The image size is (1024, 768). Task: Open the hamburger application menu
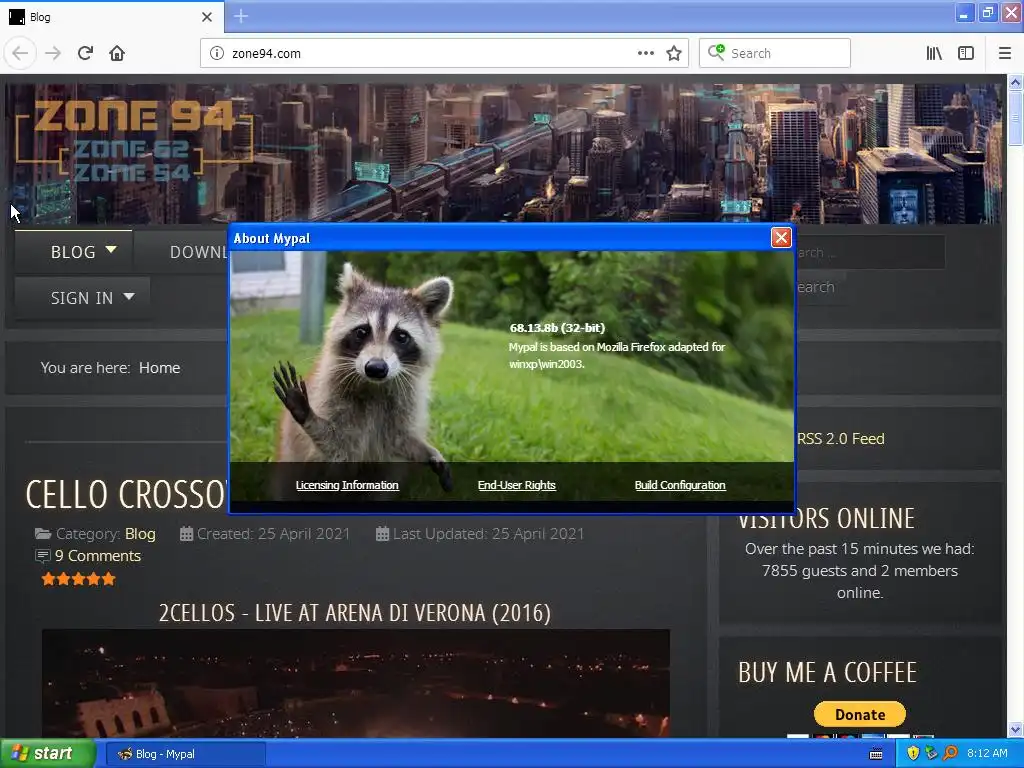pyautogui.click(x=1005, y=54)
